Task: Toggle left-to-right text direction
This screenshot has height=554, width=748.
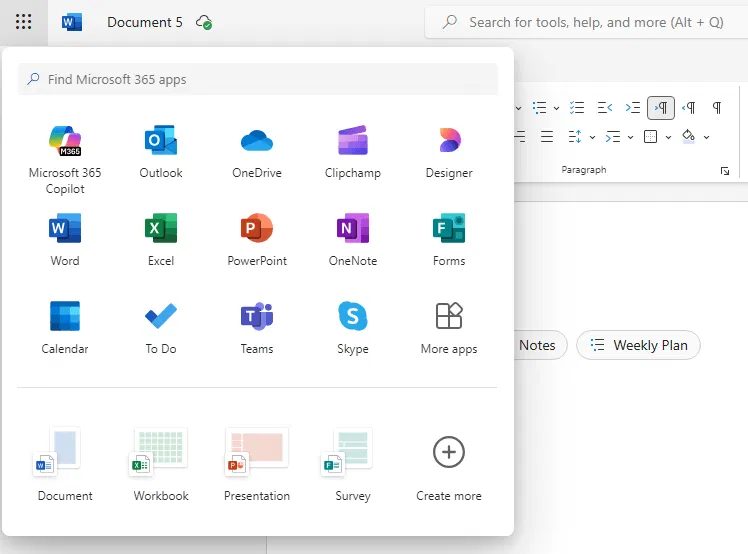Action: pyautogui.click(x=661, y=108)
